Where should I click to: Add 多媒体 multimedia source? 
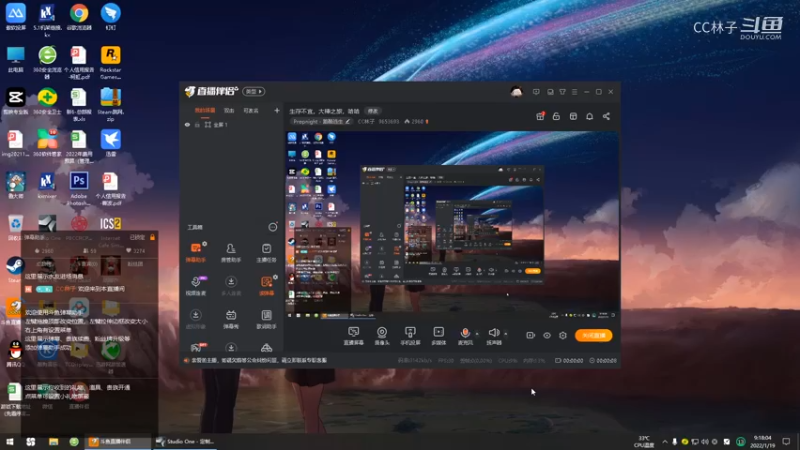438,336
